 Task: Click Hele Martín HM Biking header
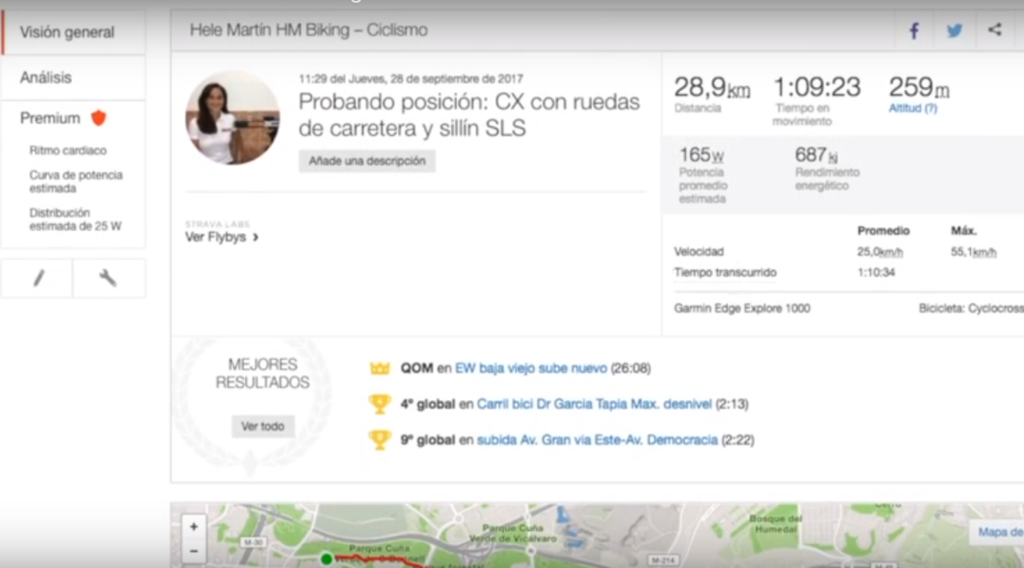(308, 30)
